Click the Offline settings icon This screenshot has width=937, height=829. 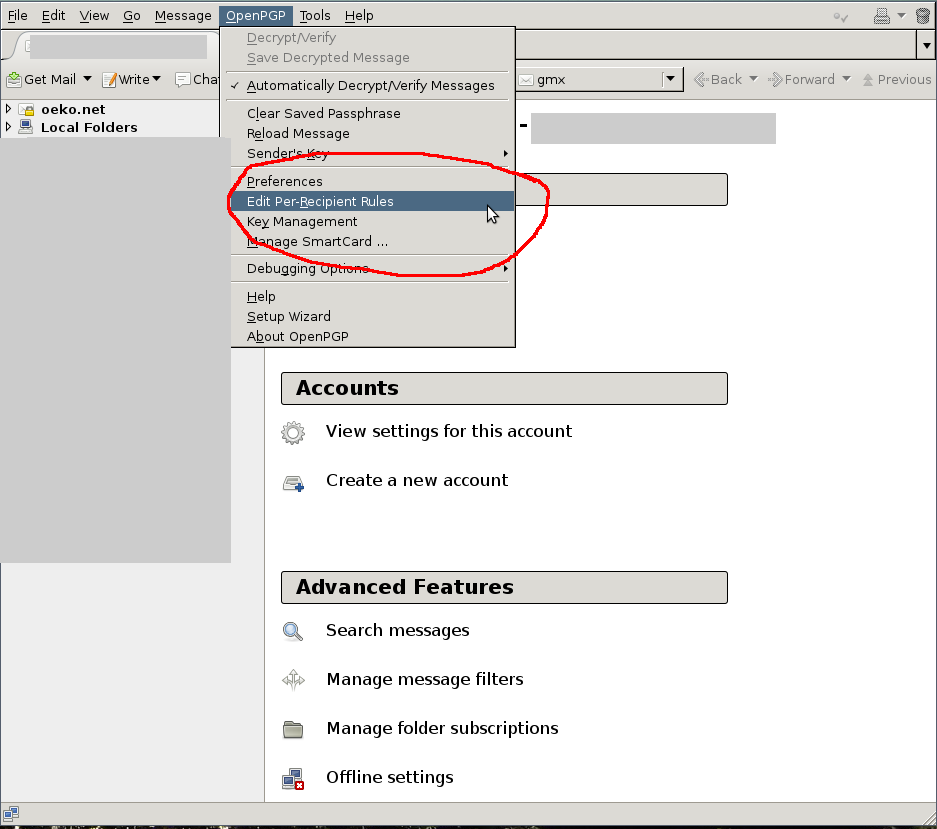(293, 778)
